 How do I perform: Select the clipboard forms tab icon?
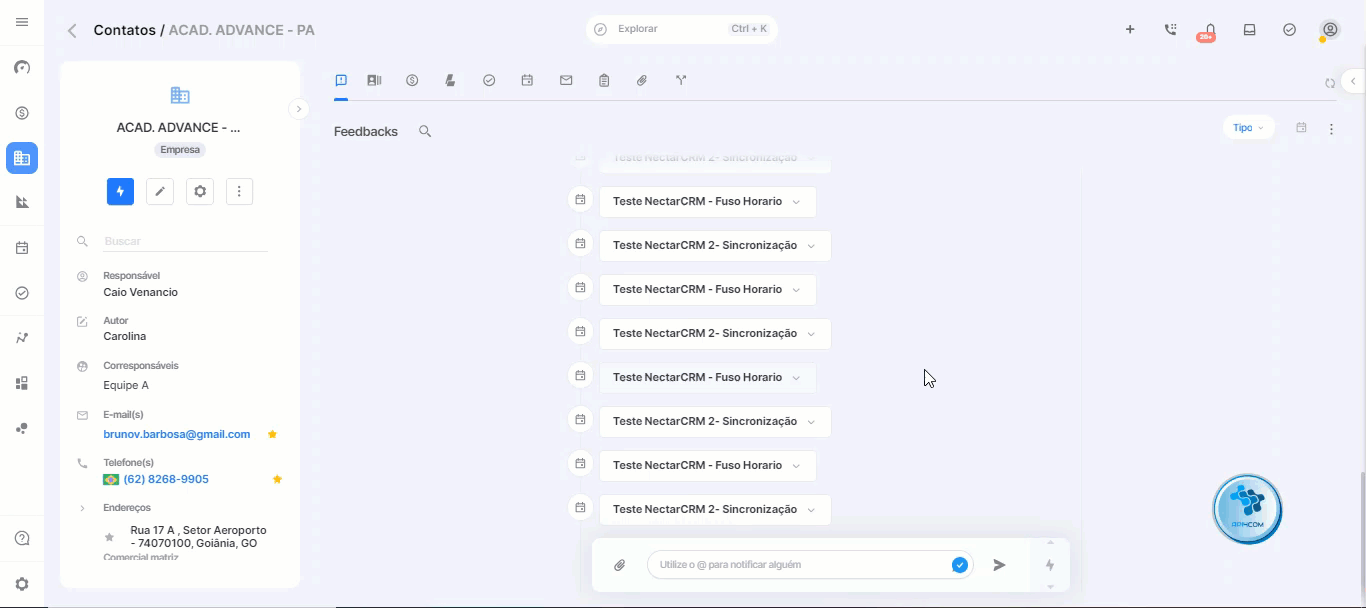(x=604, y=80)
